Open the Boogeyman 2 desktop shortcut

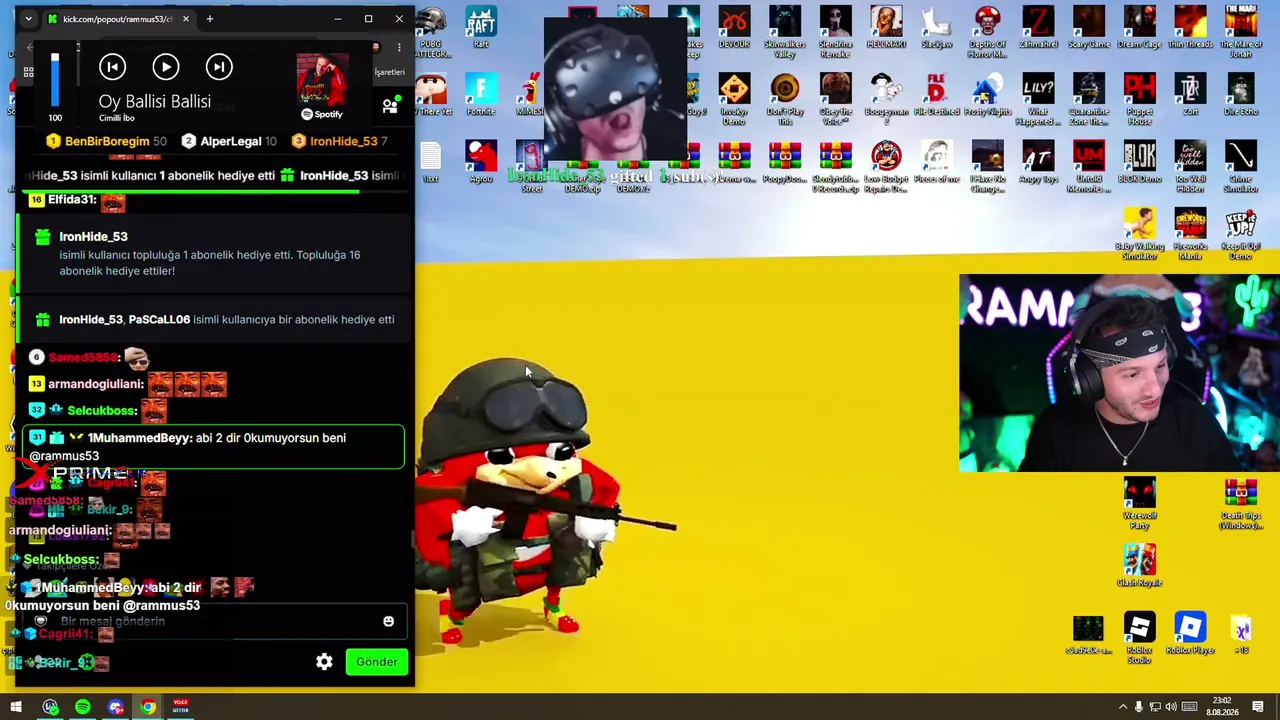click(x=886, y=99)
